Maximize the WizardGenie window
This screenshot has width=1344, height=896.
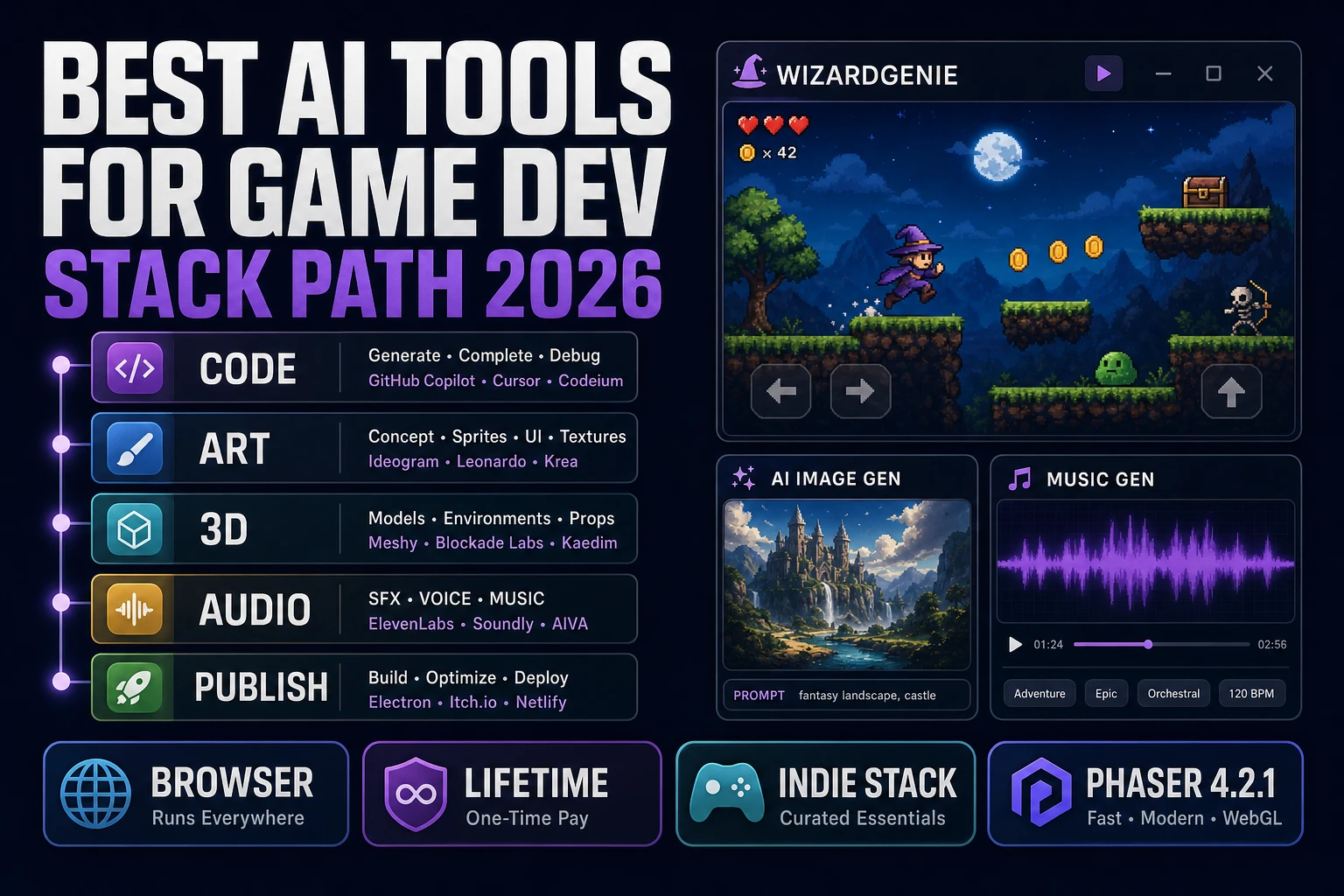pos(1214,73)
